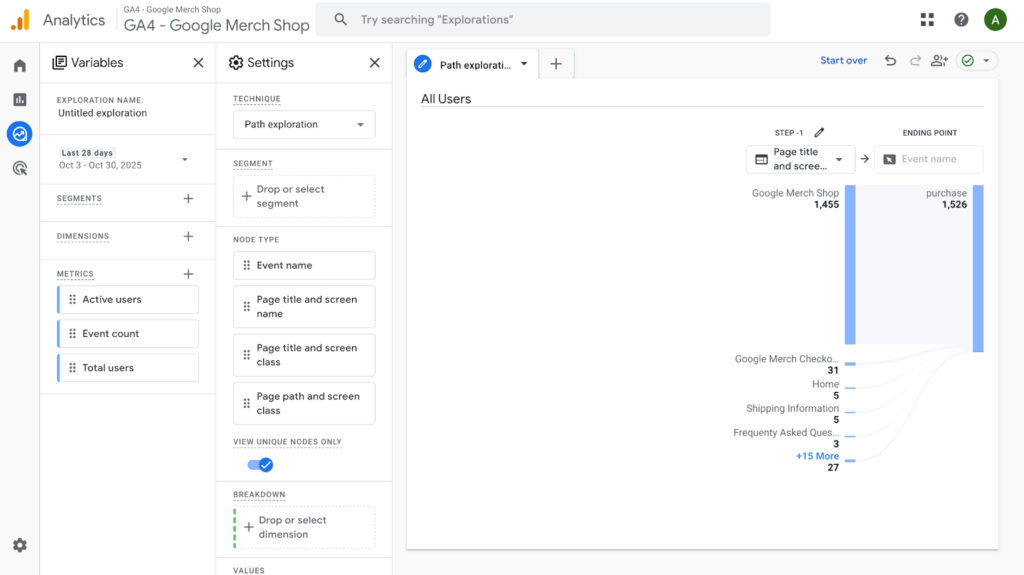Click the undo arrow icon

coord(890,61)
